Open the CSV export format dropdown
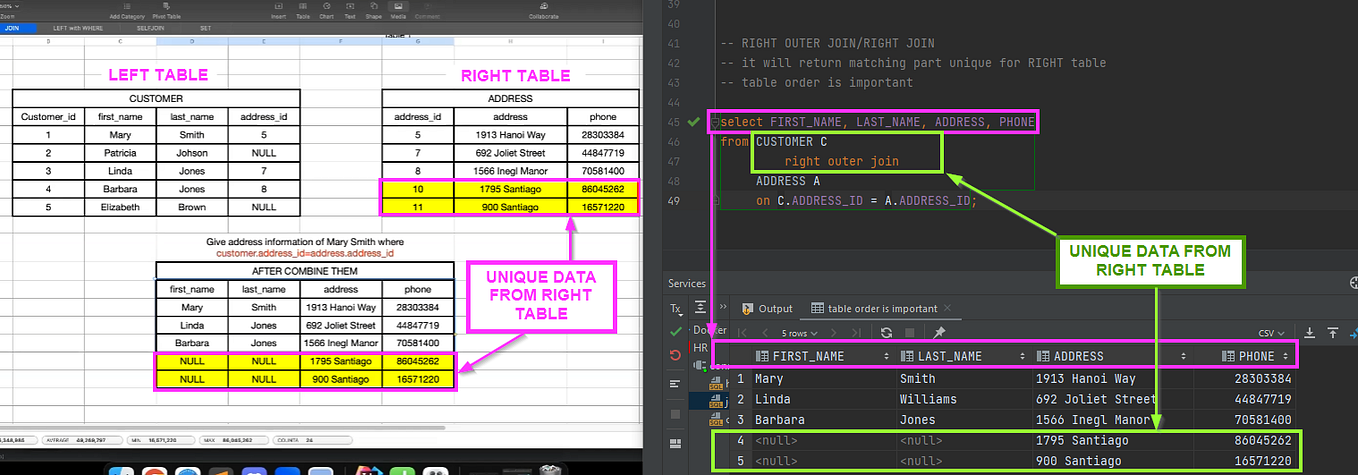The width and height of the screenshot is (1358, 475). pos(1271,332)
